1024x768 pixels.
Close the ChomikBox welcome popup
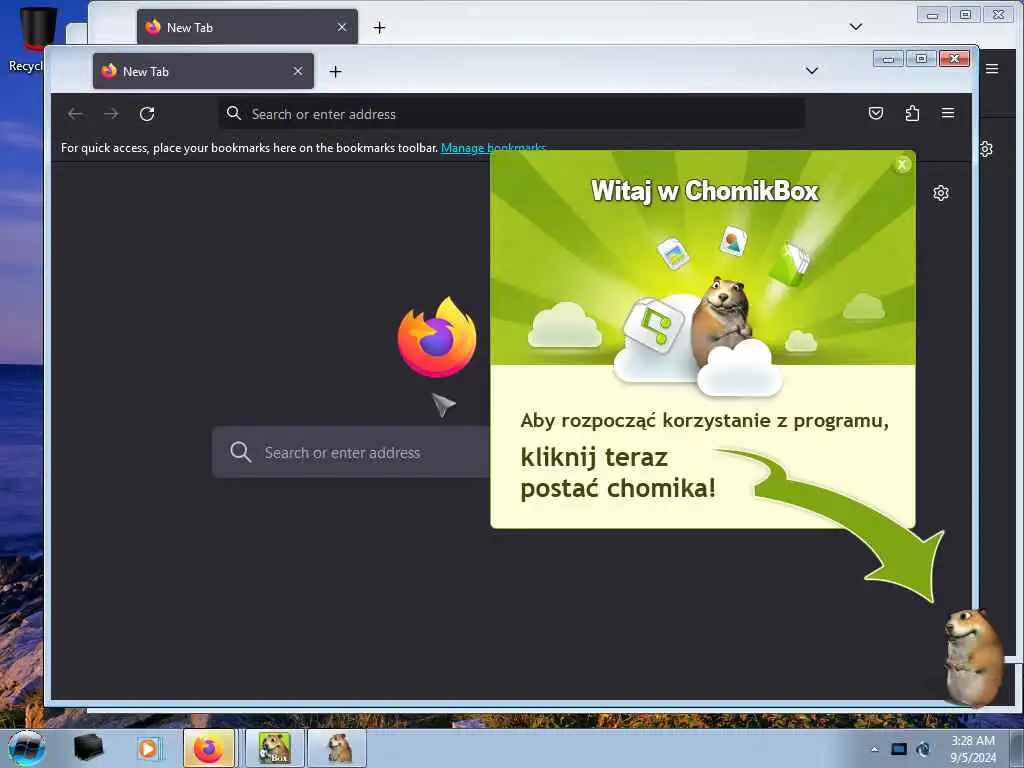point(902,165)
